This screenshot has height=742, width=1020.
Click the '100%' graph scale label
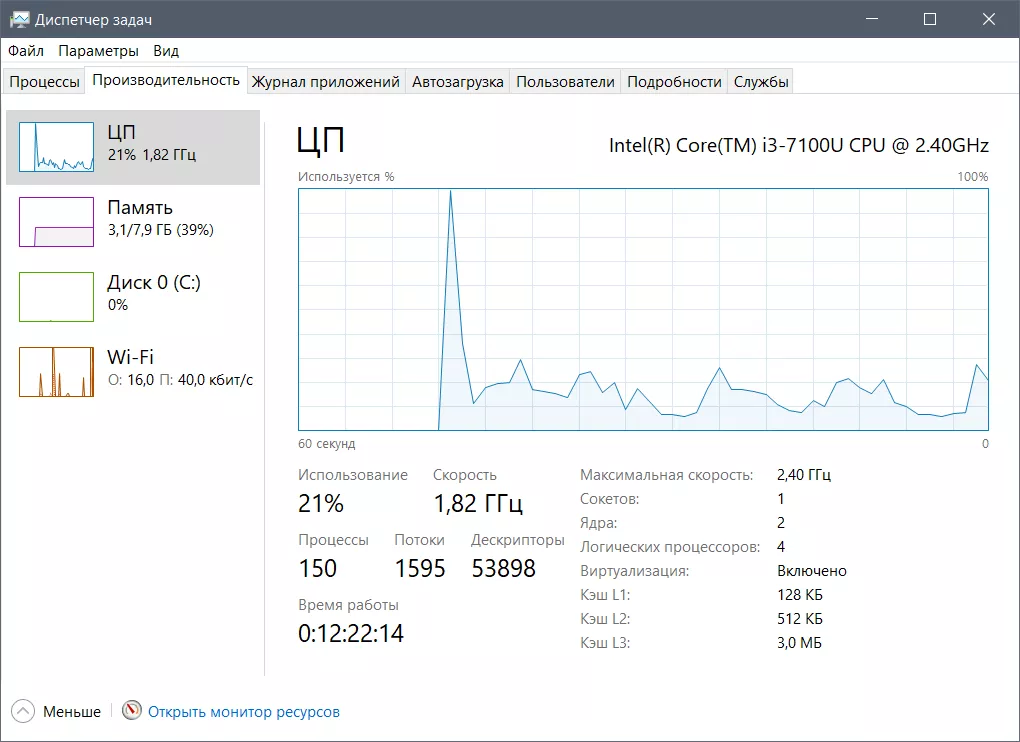pos(973,177)
